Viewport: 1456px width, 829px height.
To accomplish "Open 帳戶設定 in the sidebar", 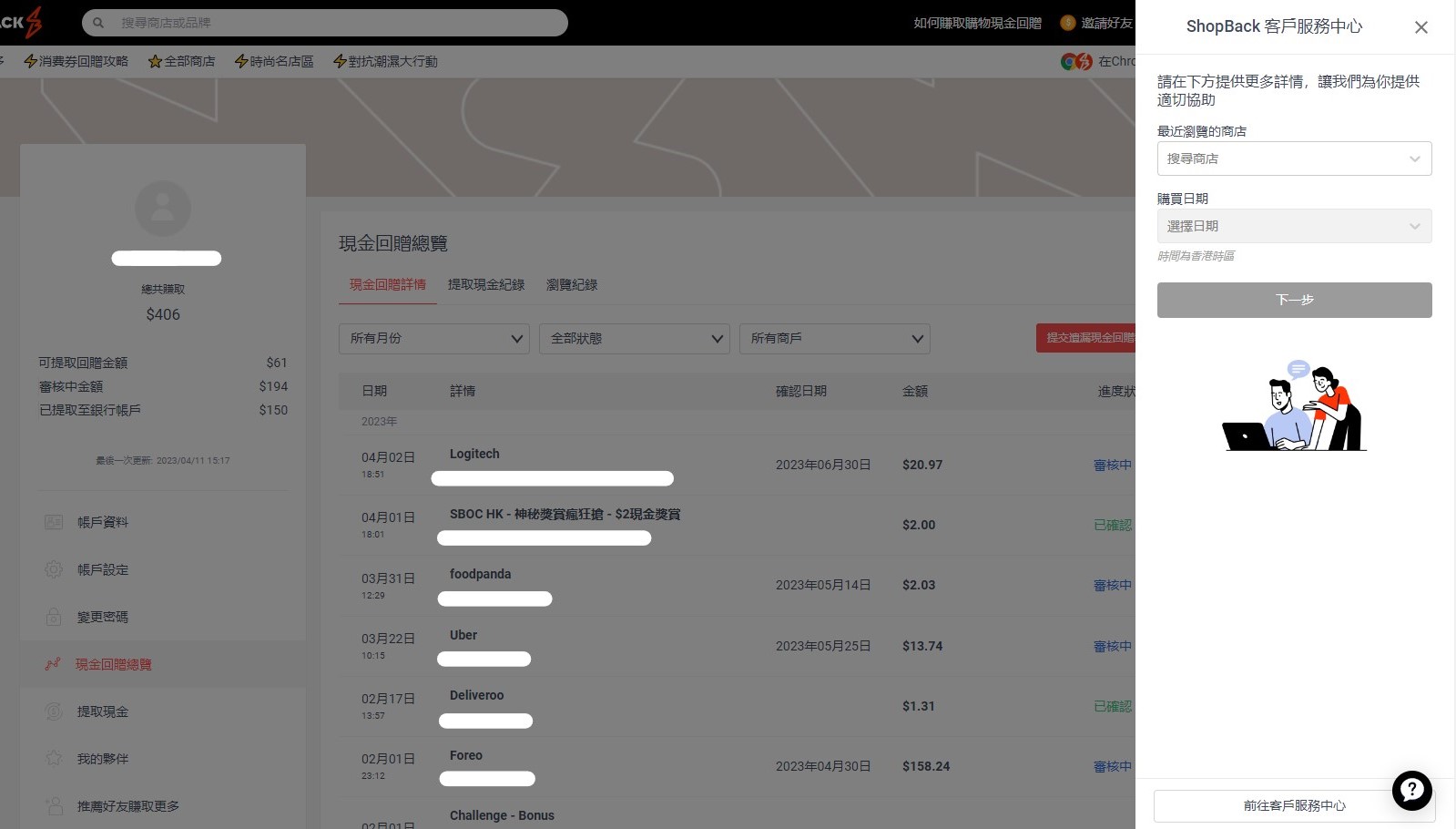I will [x=102, y=569].
